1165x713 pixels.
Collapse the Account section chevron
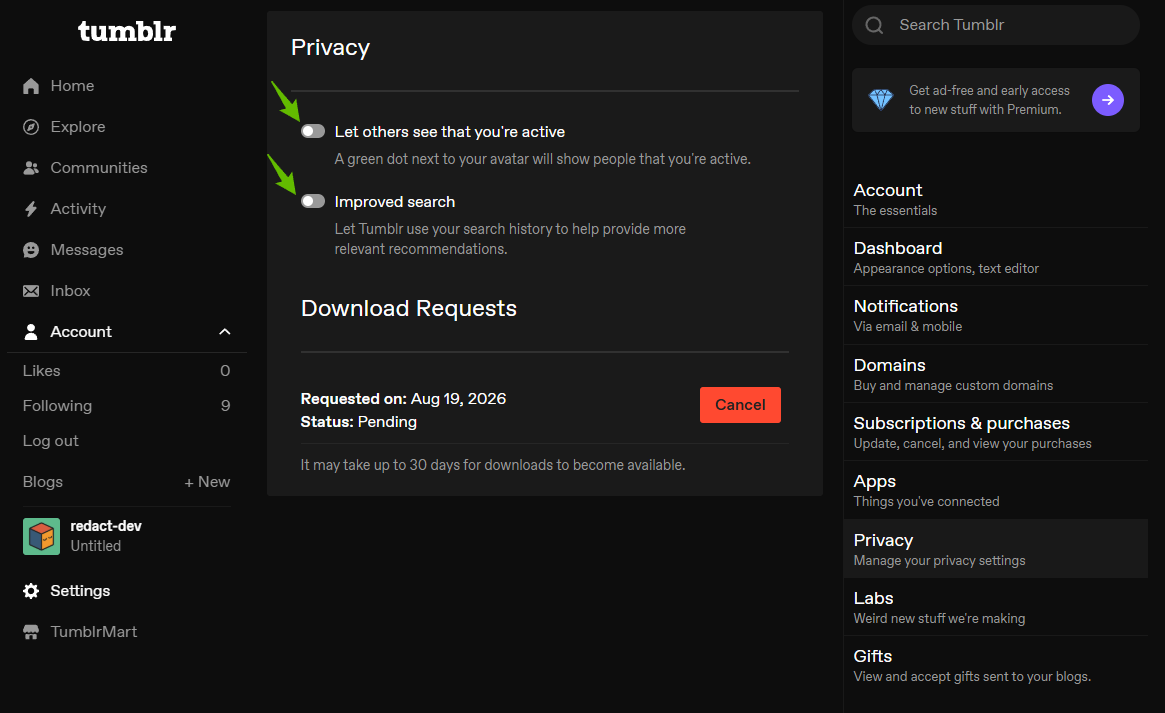tap(224, 332)
